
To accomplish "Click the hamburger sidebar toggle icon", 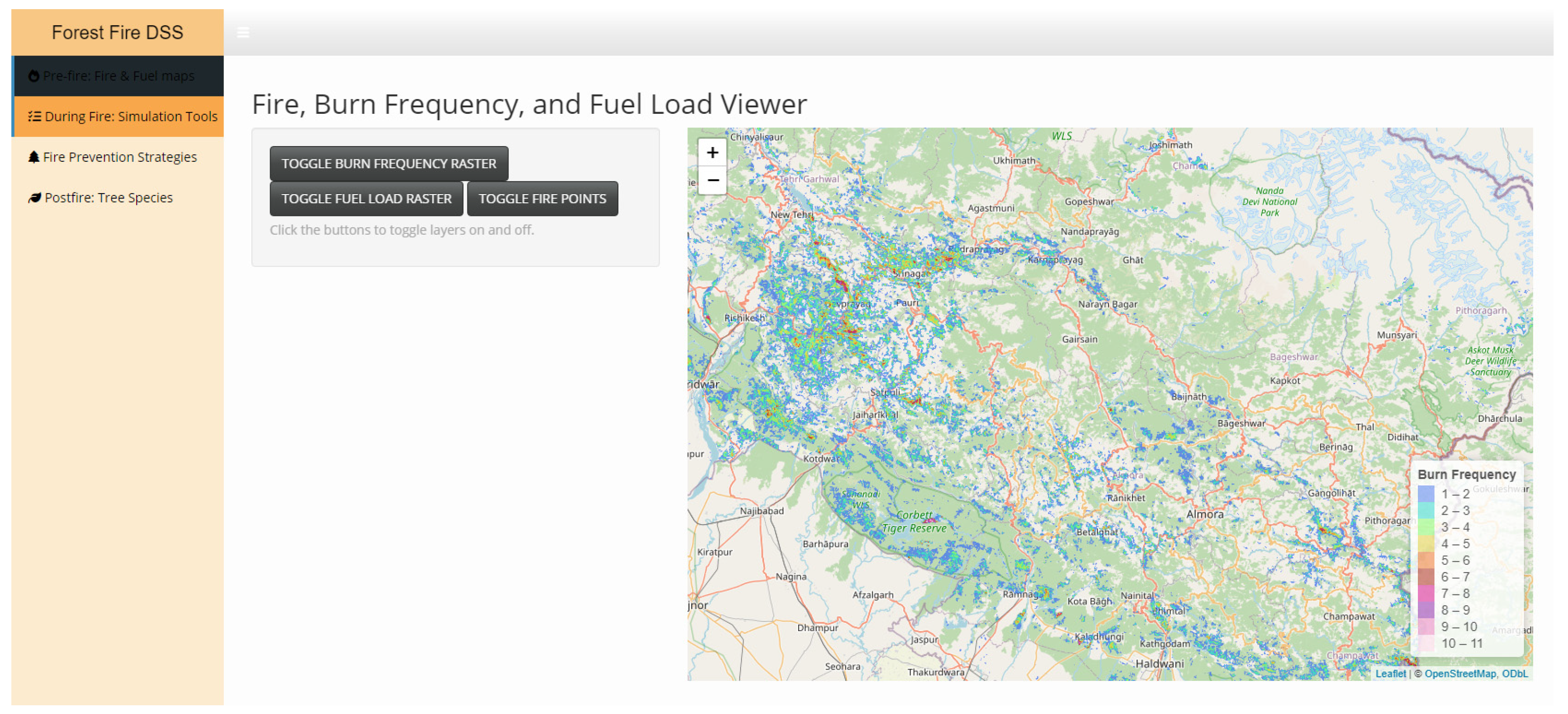I will tap(243, 32).
